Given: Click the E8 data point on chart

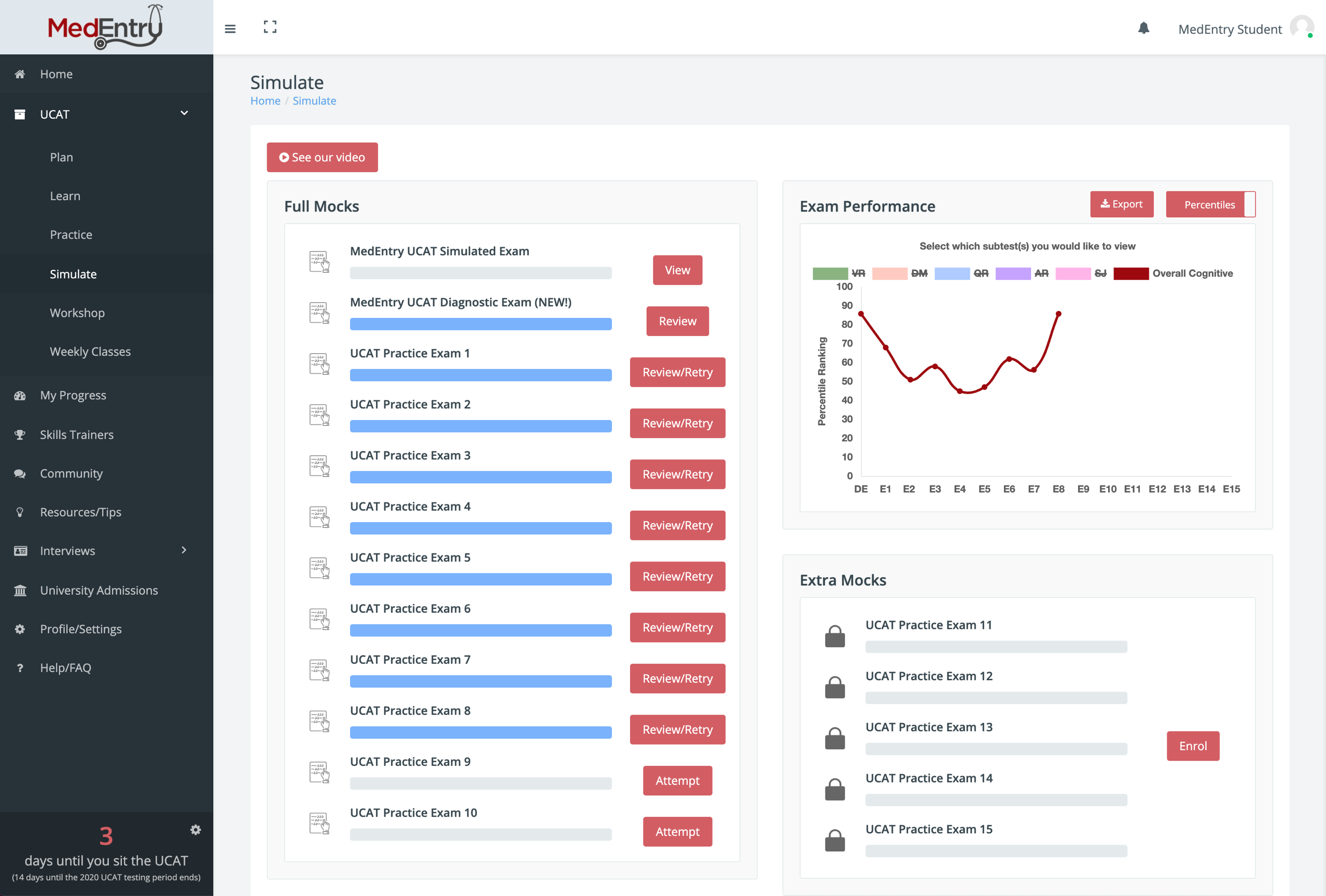Looking at the screenshot, I should pos(1058,314).
